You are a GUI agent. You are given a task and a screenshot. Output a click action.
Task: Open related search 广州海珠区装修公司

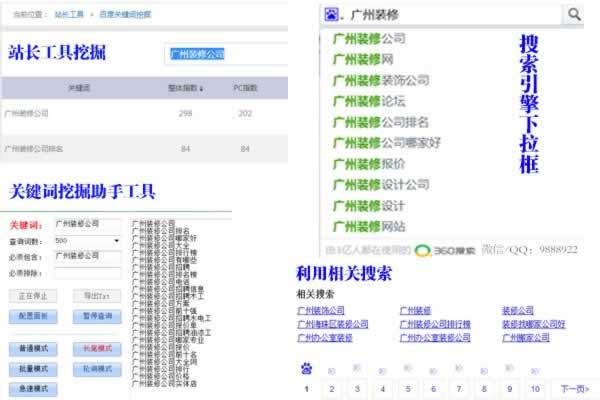pyautogui.click(x=333, y=324)
